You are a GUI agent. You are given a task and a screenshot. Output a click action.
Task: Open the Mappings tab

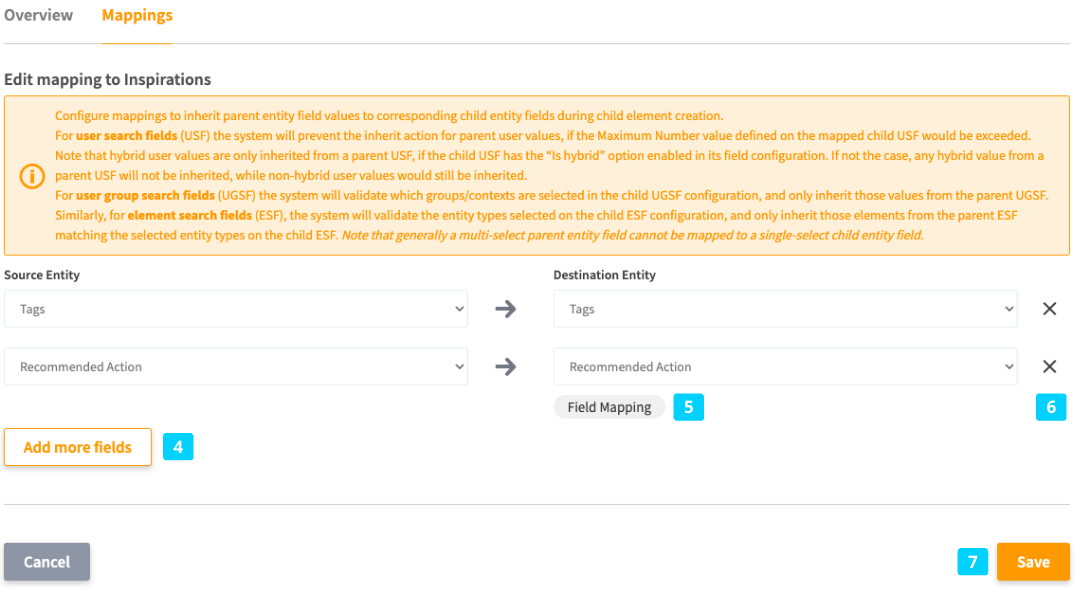pos(137,15)
